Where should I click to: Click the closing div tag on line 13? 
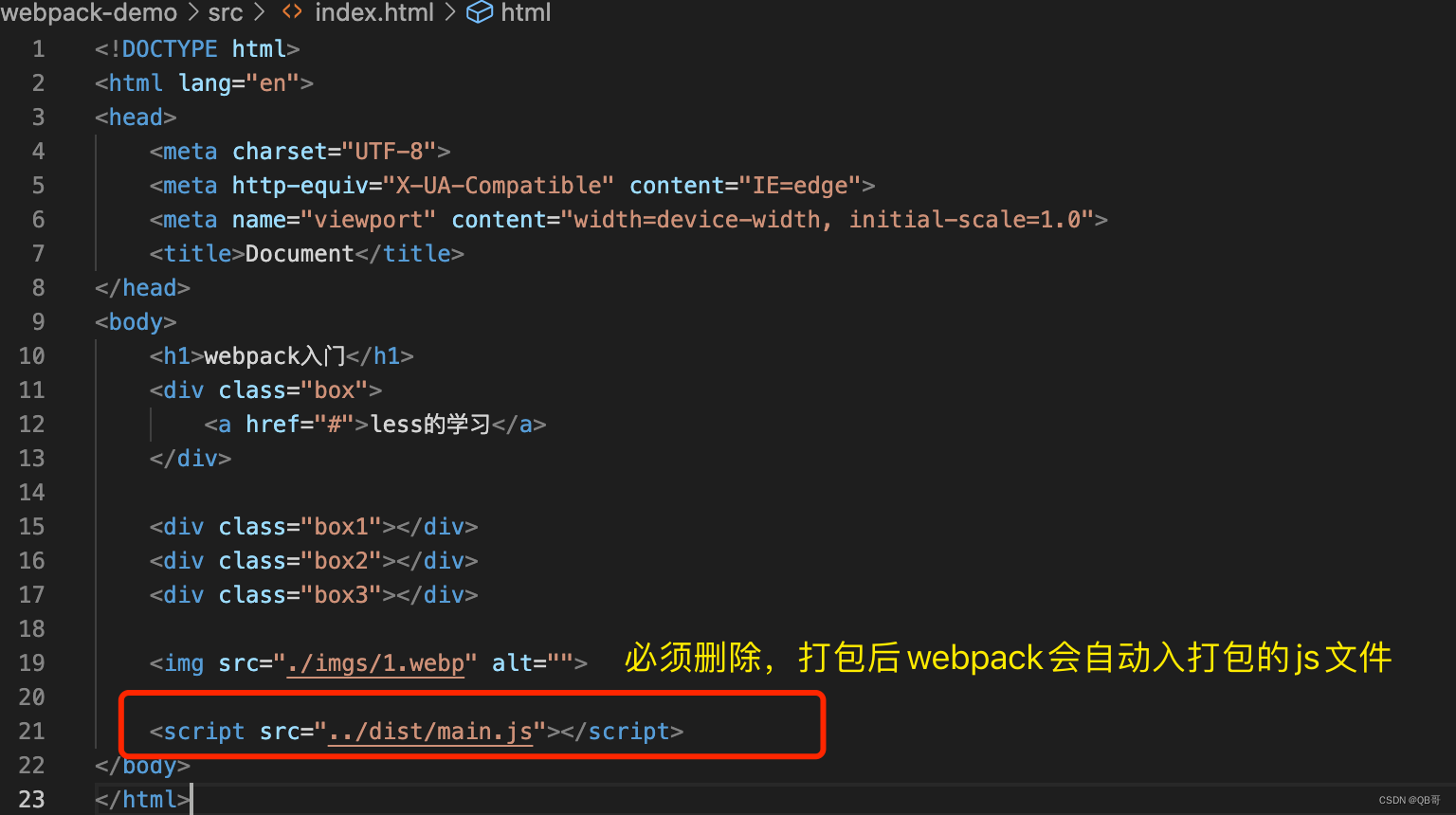pyautogui.click(x=191, y=459)
